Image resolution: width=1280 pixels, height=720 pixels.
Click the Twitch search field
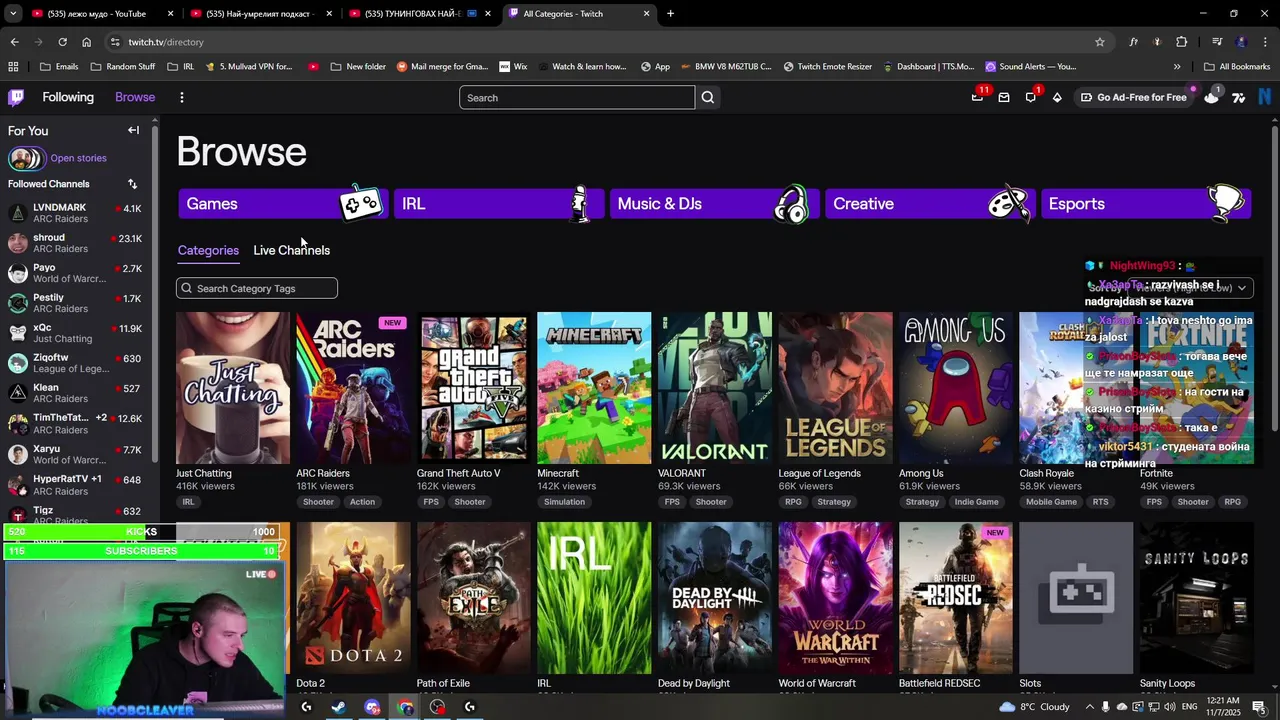click(577, 97)
